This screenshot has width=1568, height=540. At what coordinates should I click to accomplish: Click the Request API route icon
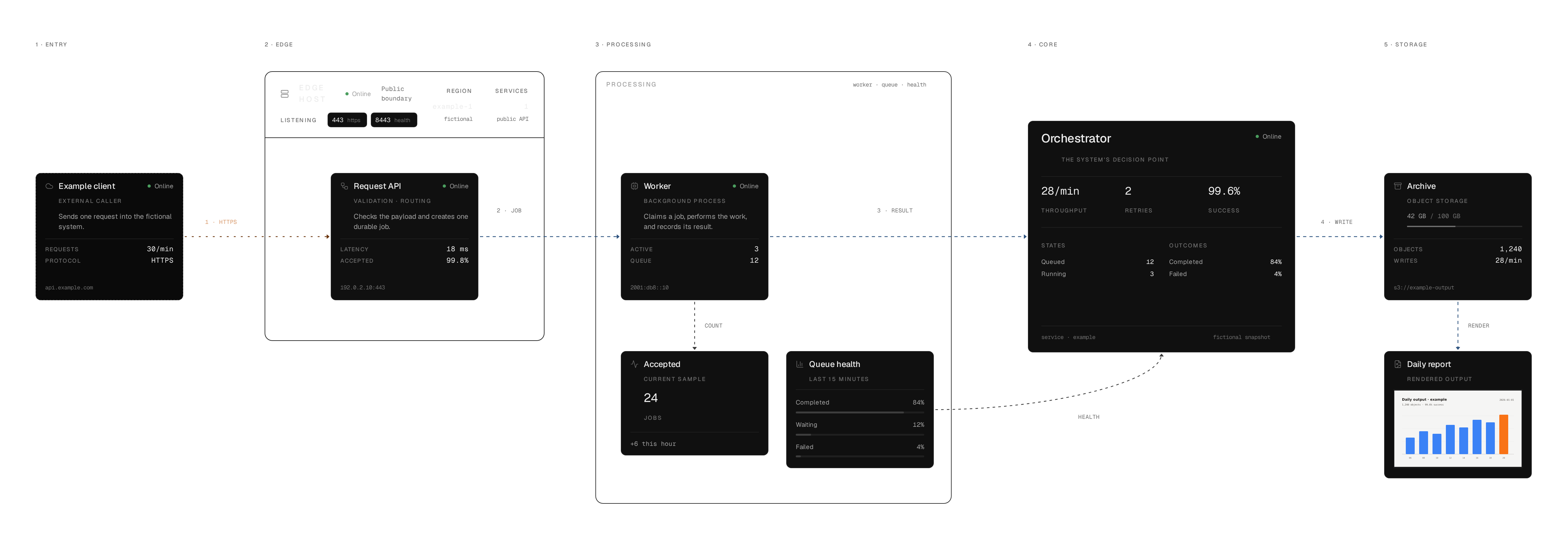pyautogui.click(x=344, y=186)
